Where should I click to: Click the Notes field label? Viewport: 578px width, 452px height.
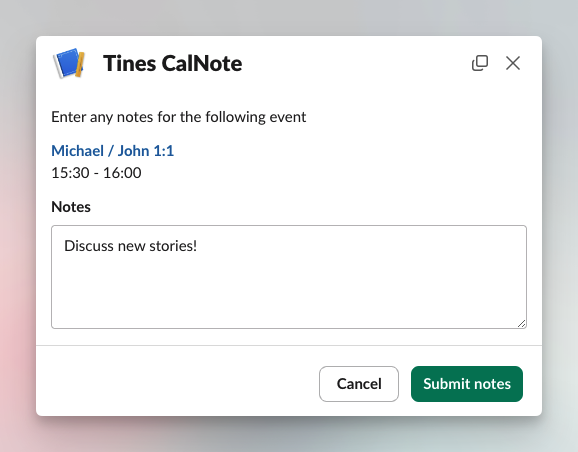[71, 207]
